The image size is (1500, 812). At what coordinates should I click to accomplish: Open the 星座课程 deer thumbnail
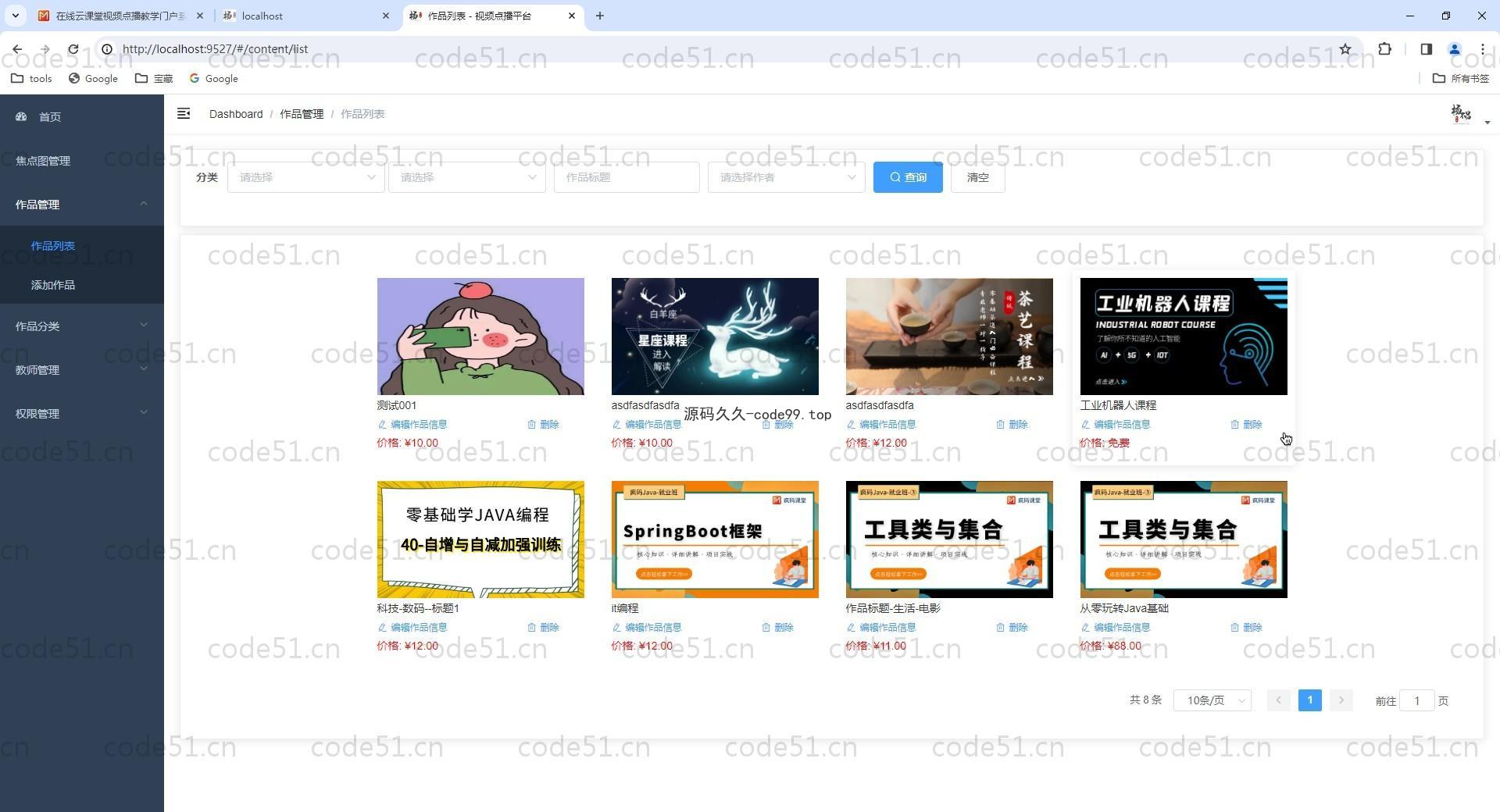click(715, 337)
